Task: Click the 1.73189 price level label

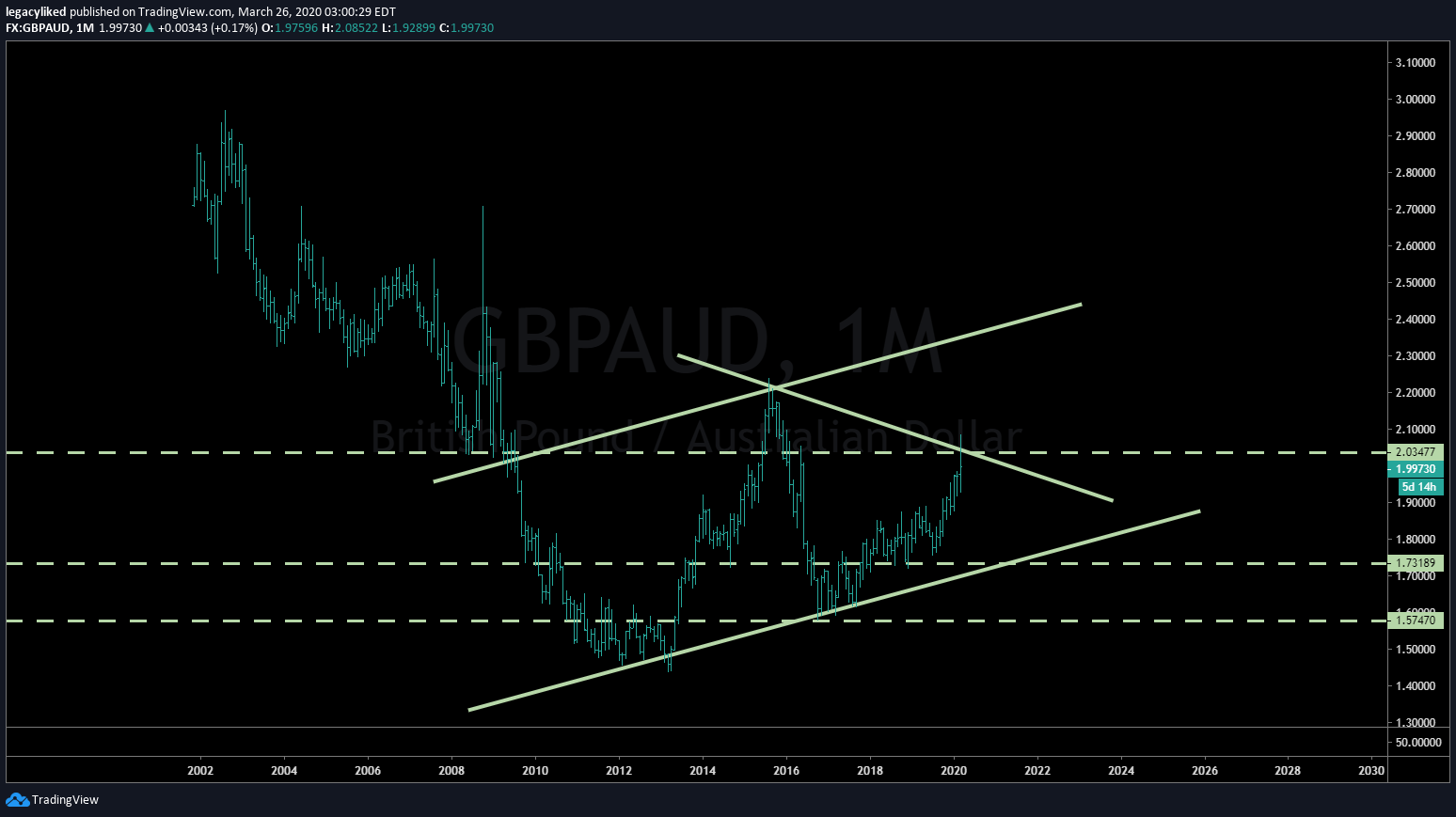Action: pyautogui.click(x=1416, y=563)
